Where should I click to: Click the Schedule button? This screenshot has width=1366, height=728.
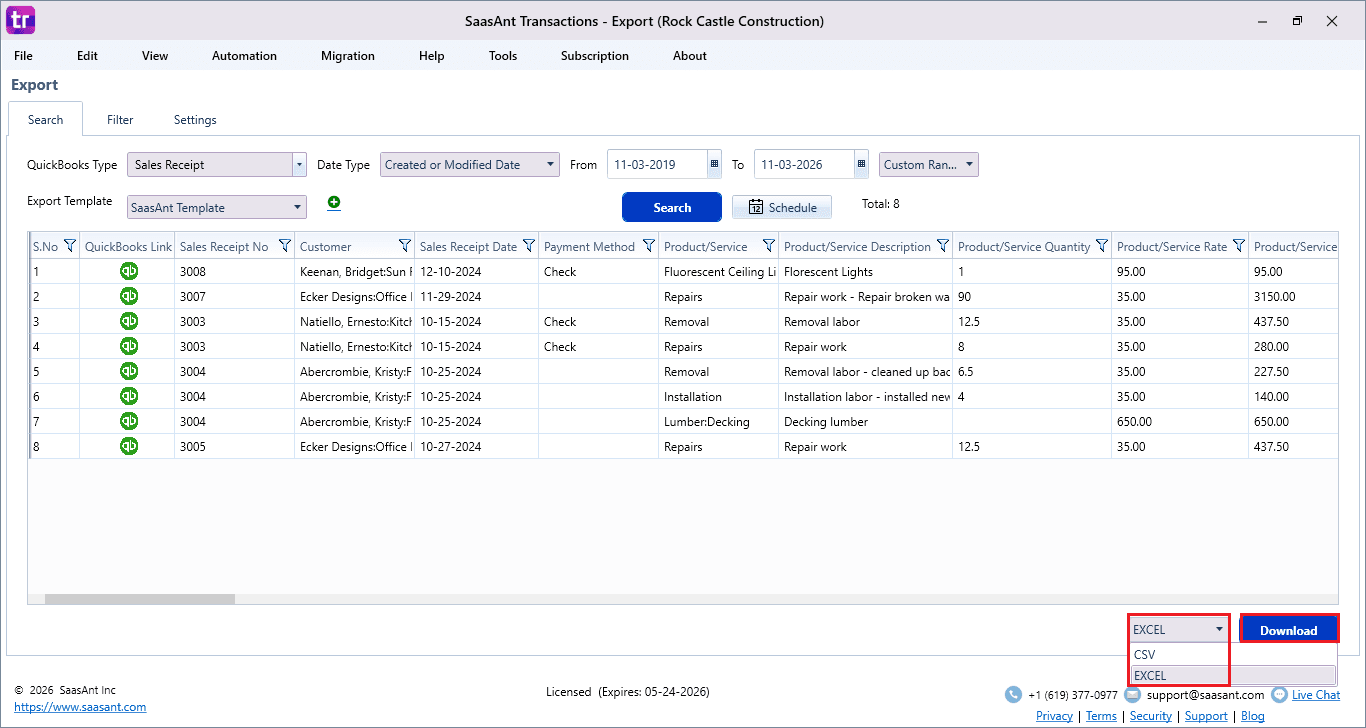[782, 207]
